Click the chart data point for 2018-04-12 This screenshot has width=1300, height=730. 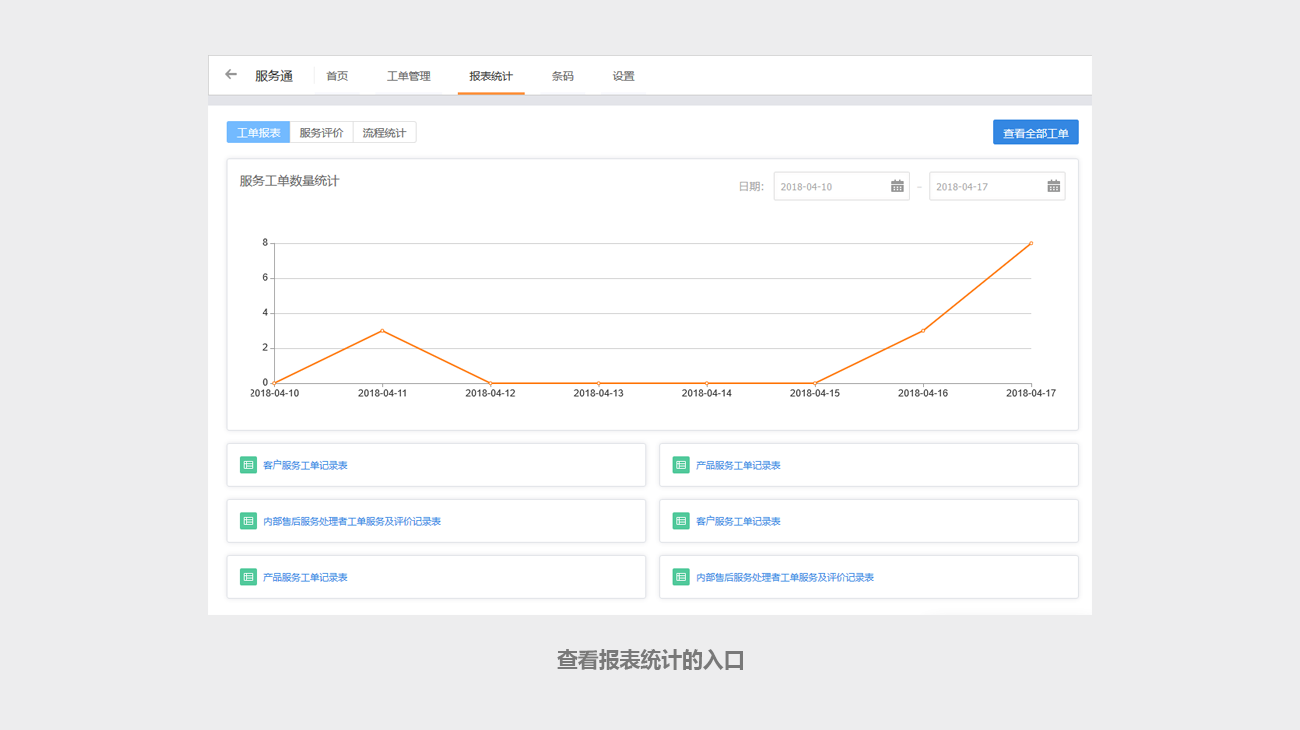pos(490,383)
